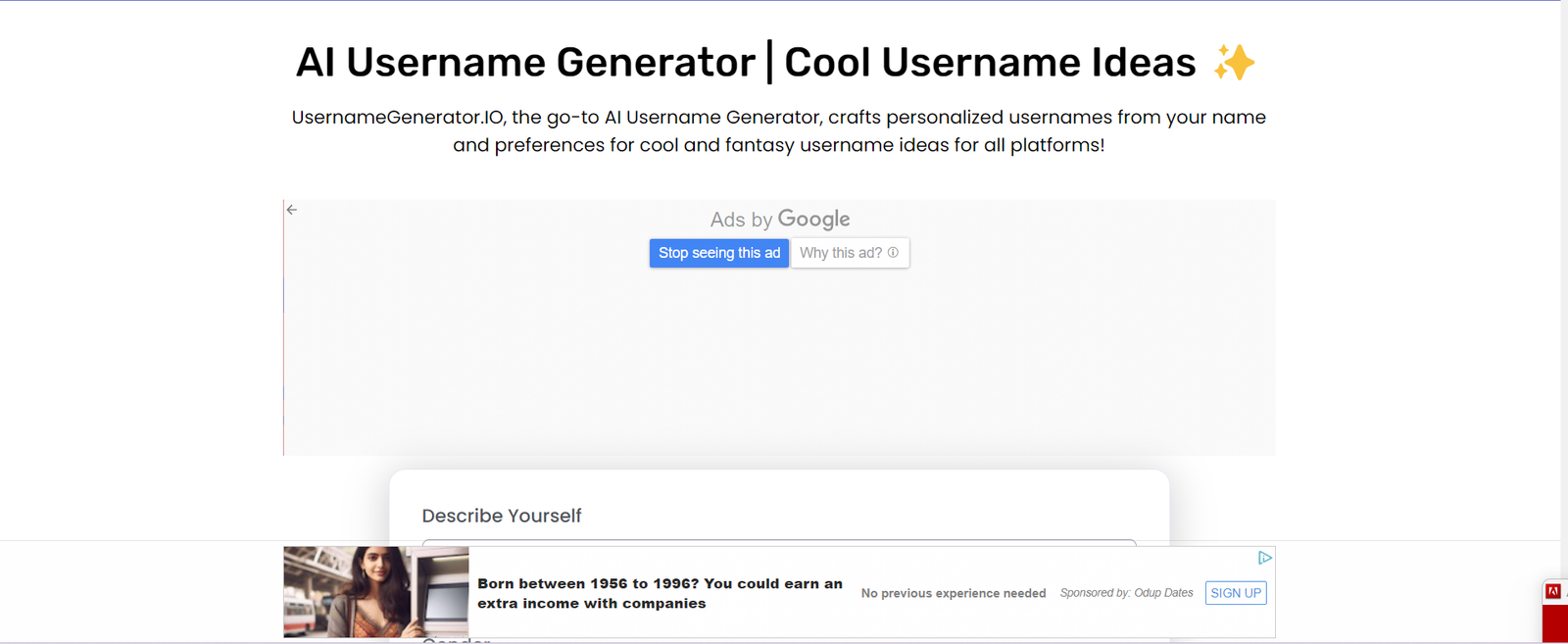Click the red Adobe icon at the right edge

coord(1553,591)
